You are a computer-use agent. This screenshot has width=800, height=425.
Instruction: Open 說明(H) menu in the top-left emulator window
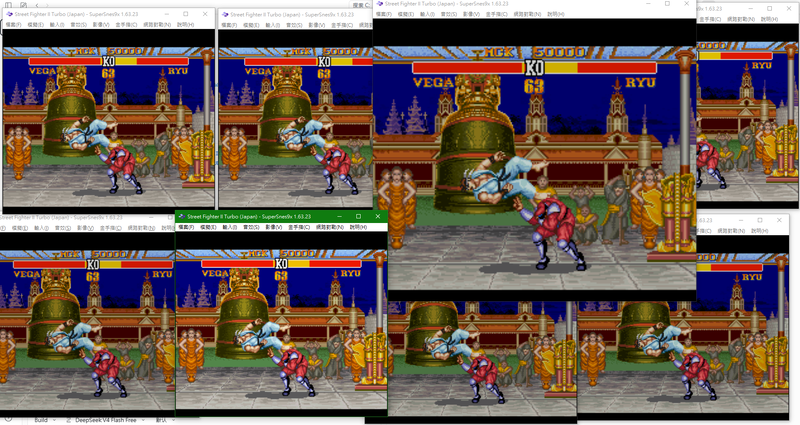coord(186,24)
